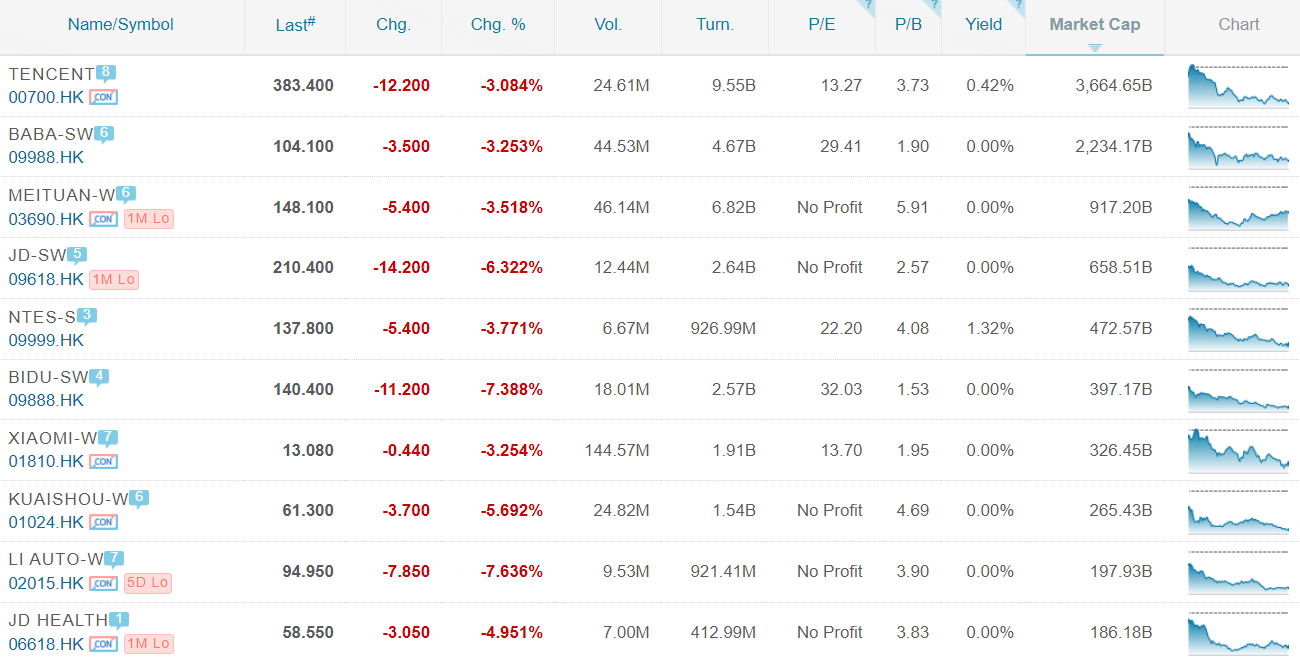This screenshot has height=662, width=1300.
Task: Toggle the sort arrow under Market Cap
Action: coord(1094,47)
